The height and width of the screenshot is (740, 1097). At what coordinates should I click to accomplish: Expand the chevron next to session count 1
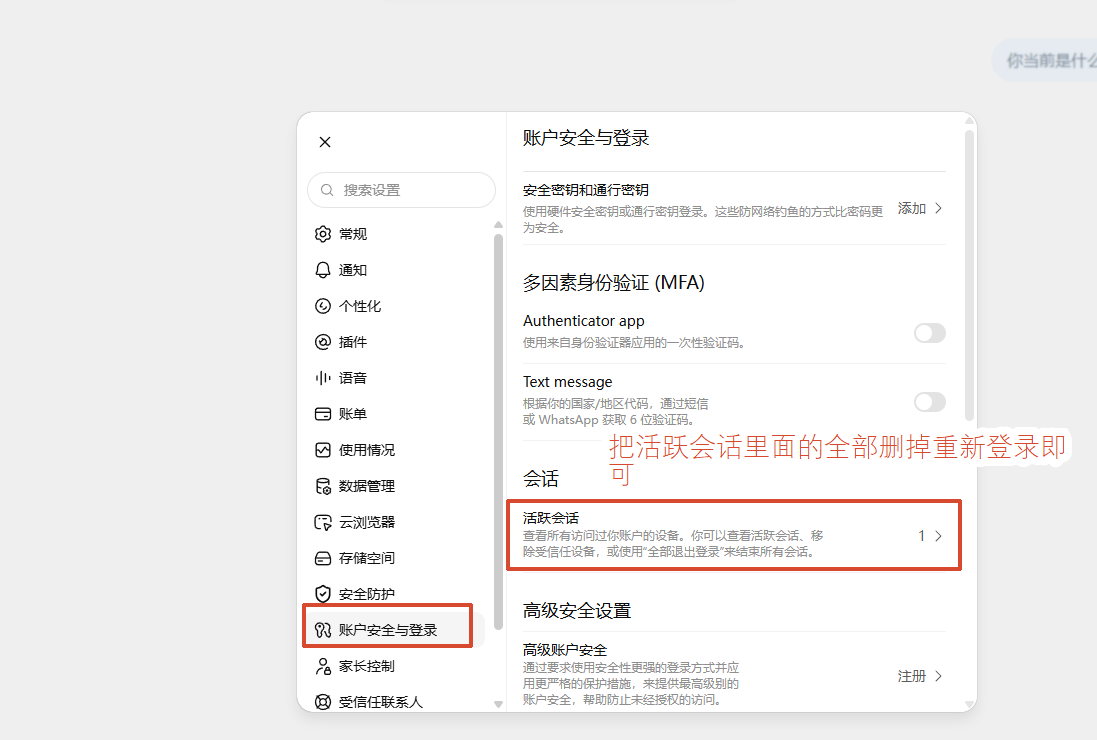click(x=939, y=536)
